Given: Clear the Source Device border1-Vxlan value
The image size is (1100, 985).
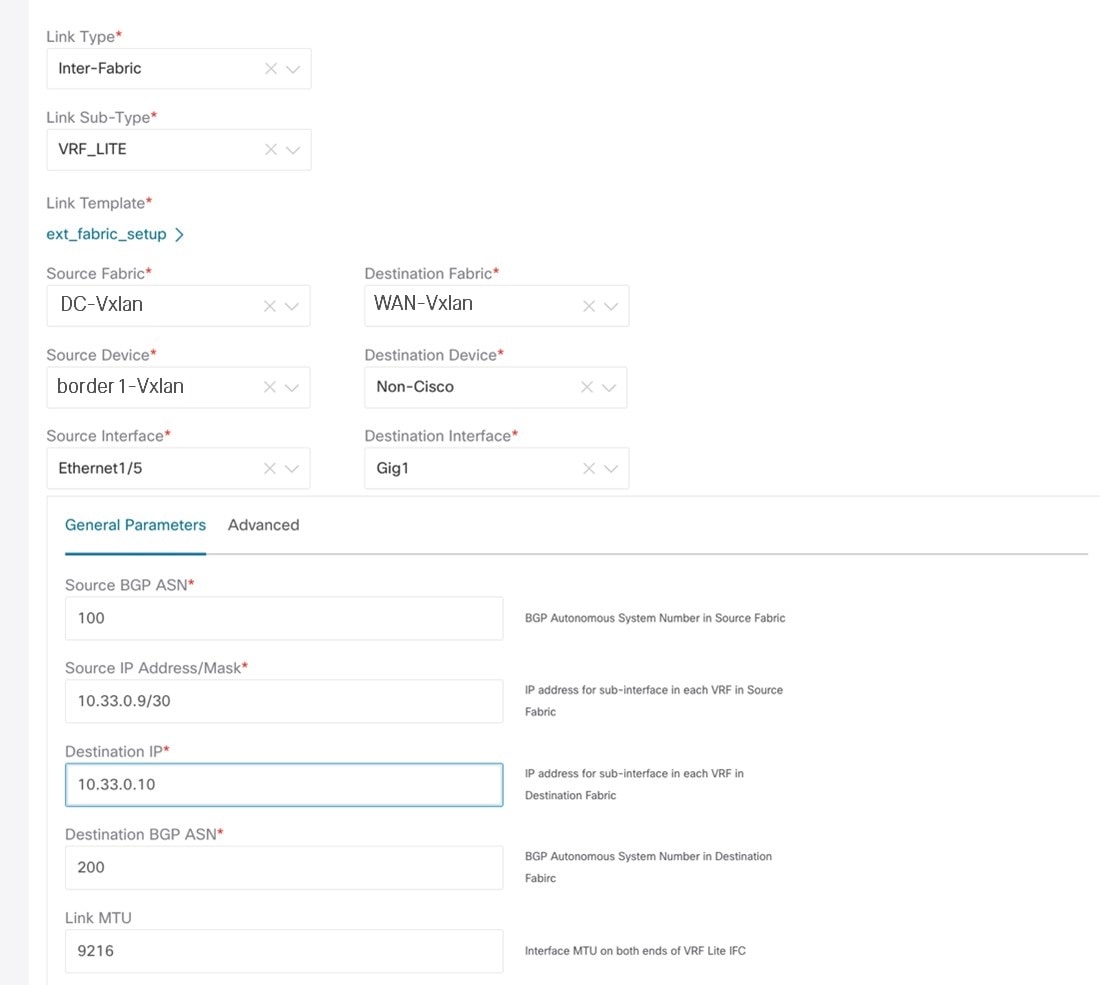Looking at the screenshot, I should click(x=269, y=387).
